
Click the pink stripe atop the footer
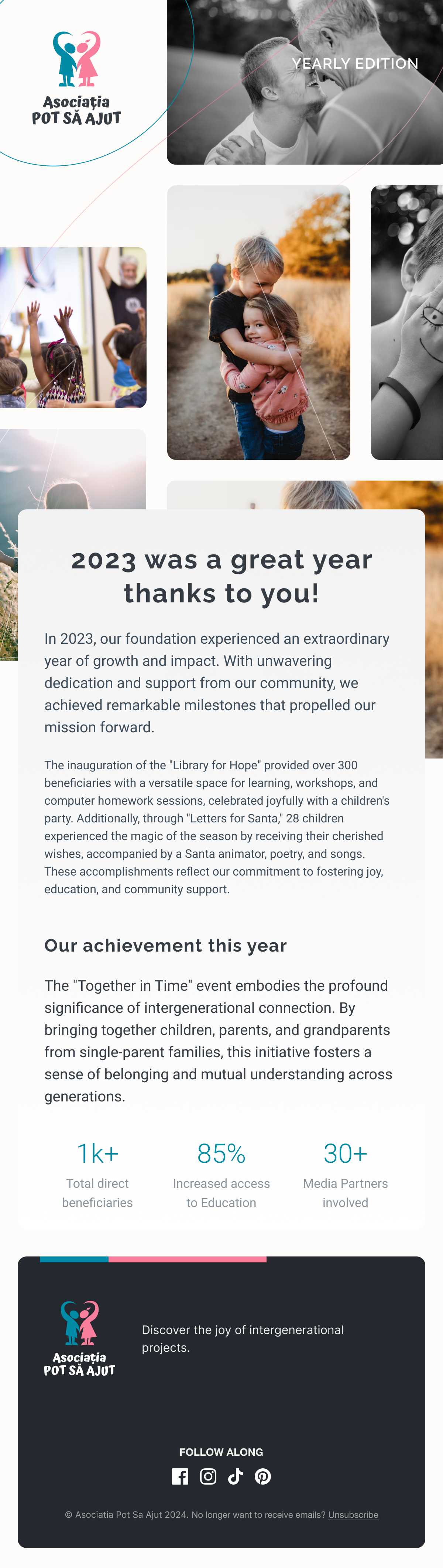coord(188,1259)
